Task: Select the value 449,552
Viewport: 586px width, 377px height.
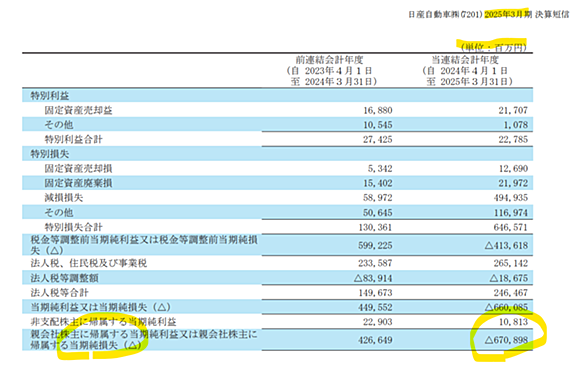Action: (x=375, y=307)
